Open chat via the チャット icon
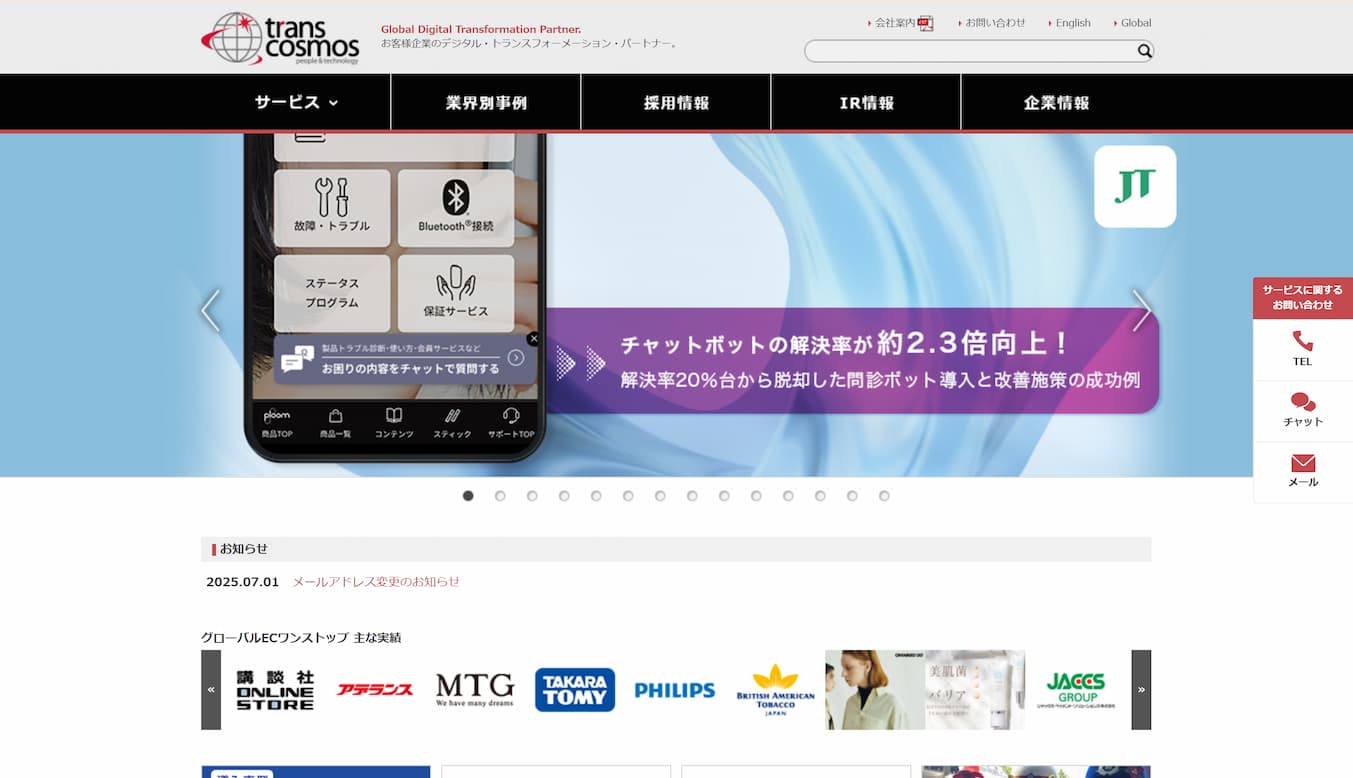Viewport: 1353px width, 778px height. pos(1302,402)
